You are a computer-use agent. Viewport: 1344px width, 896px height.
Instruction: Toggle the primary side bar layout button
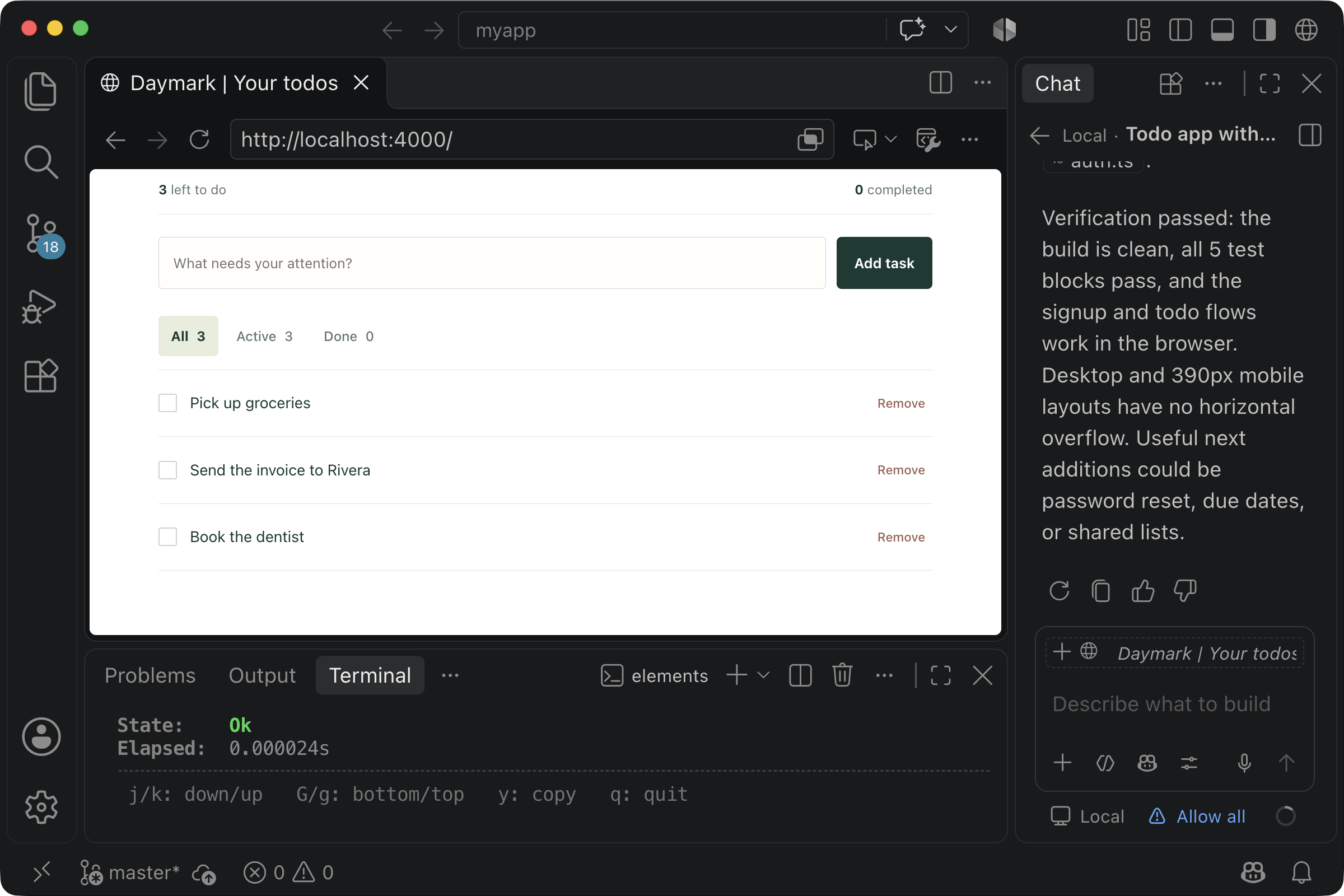(x=1180, y=30)
